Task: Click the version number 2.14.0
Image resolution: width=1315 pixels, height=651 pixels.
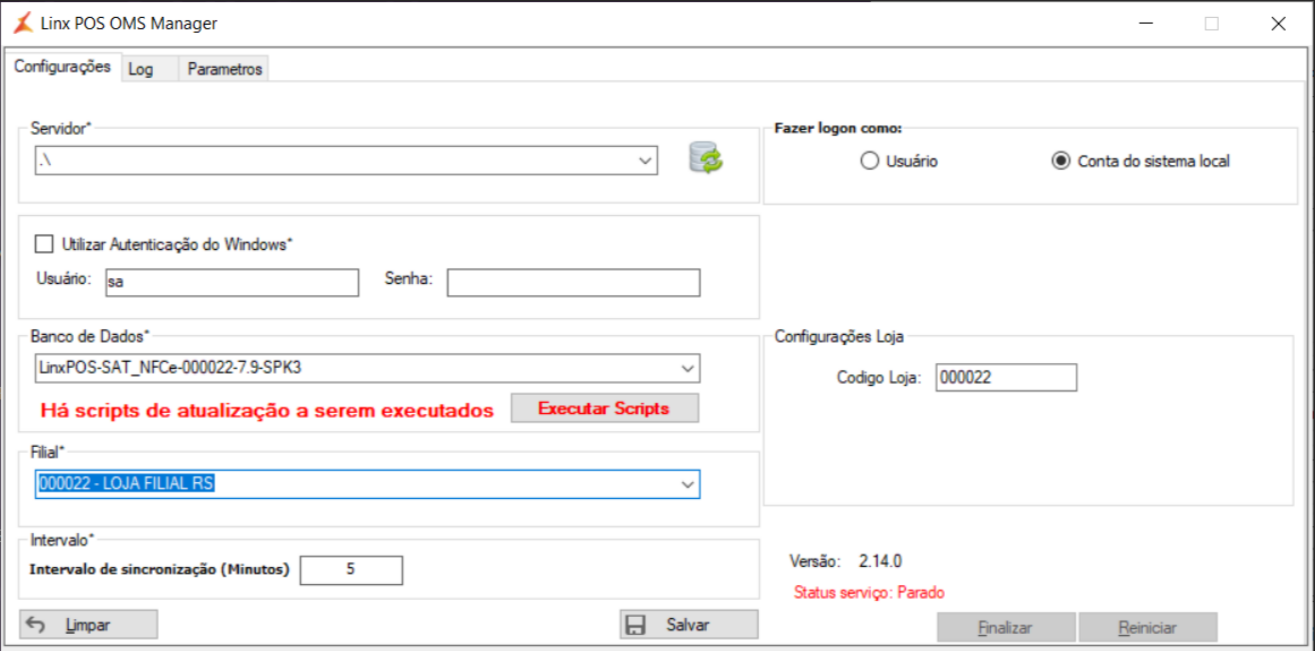Action: click(880, 561)
